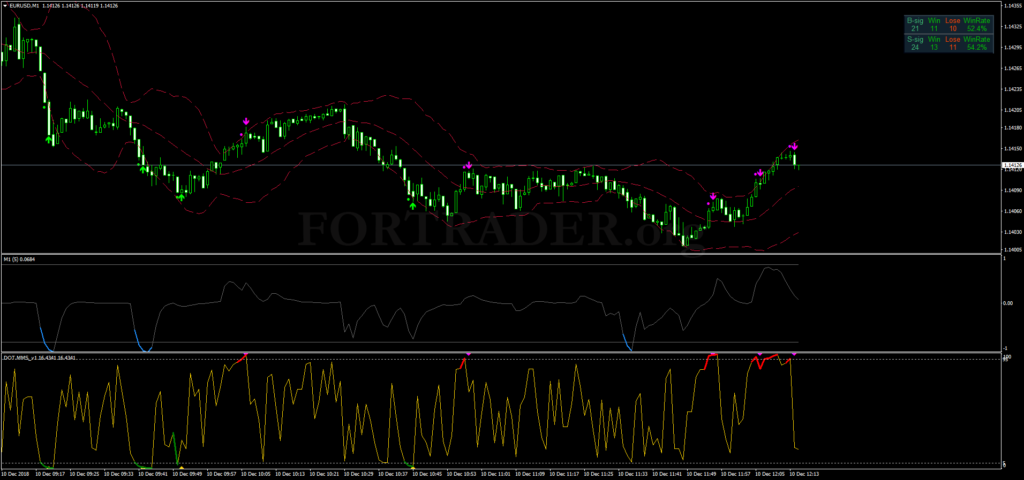Screen dimensions: 1024x480
Task: Select the green buy arrow near 10:40
Action: click(x=413, y=203)
